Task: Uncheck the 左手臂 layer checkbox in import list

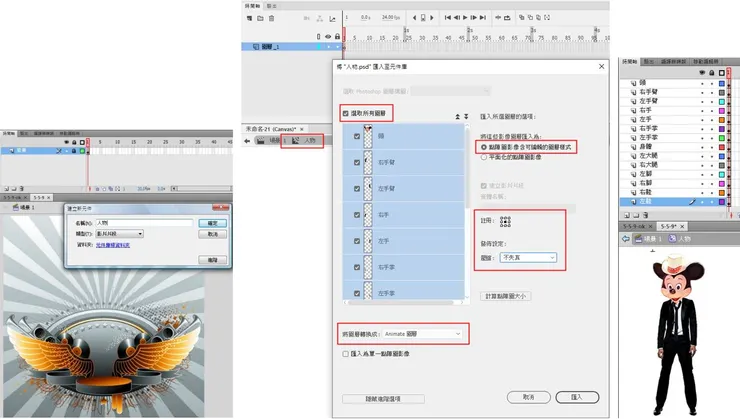Action: (x=357, y=188)
